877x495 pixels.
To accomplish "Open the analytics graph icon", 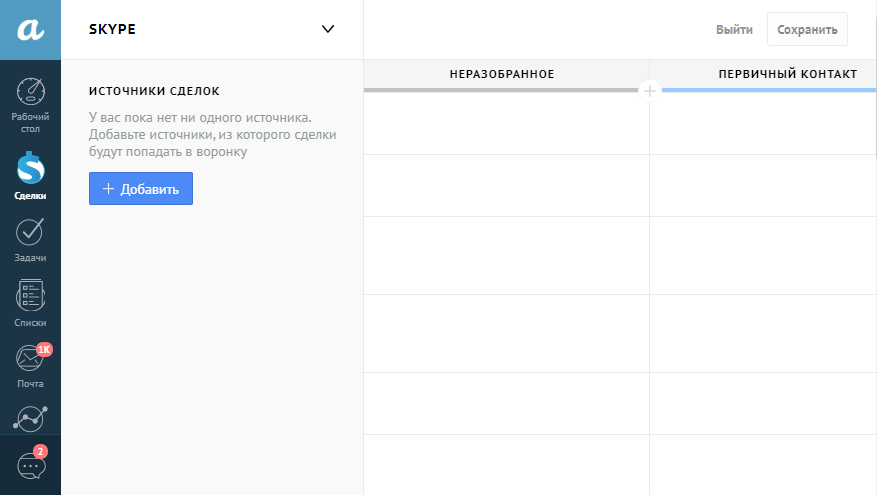I will (30, 419).
